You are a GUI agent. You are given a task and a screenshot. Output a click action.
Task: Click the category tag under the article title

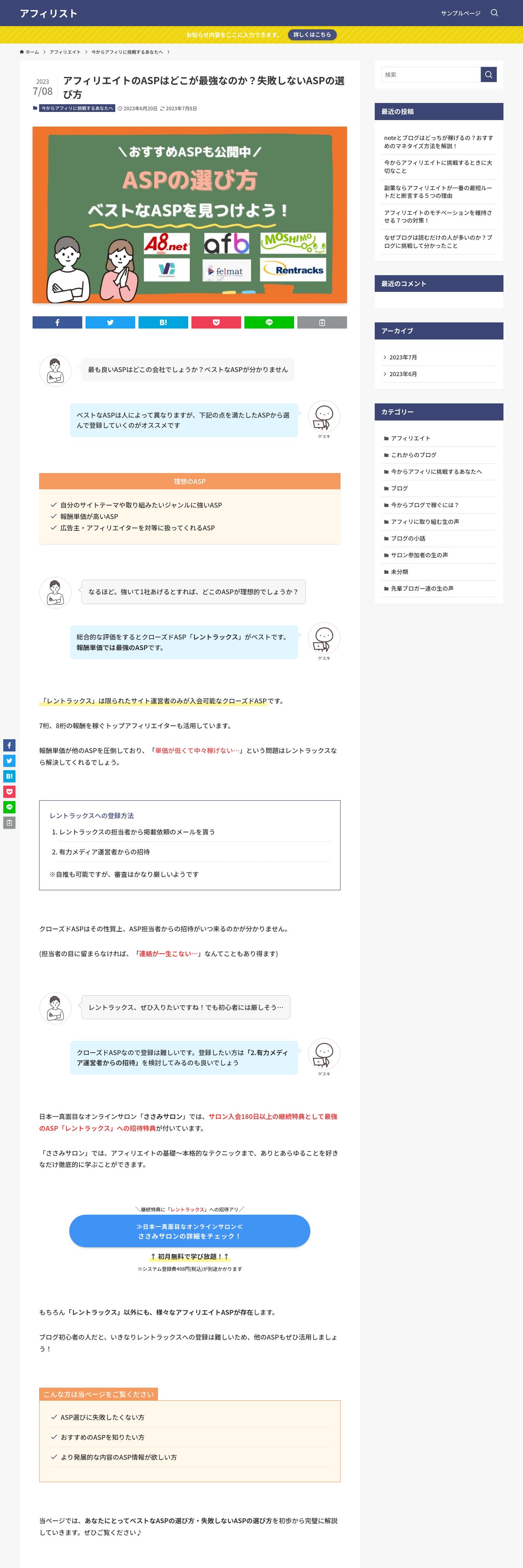77,108
